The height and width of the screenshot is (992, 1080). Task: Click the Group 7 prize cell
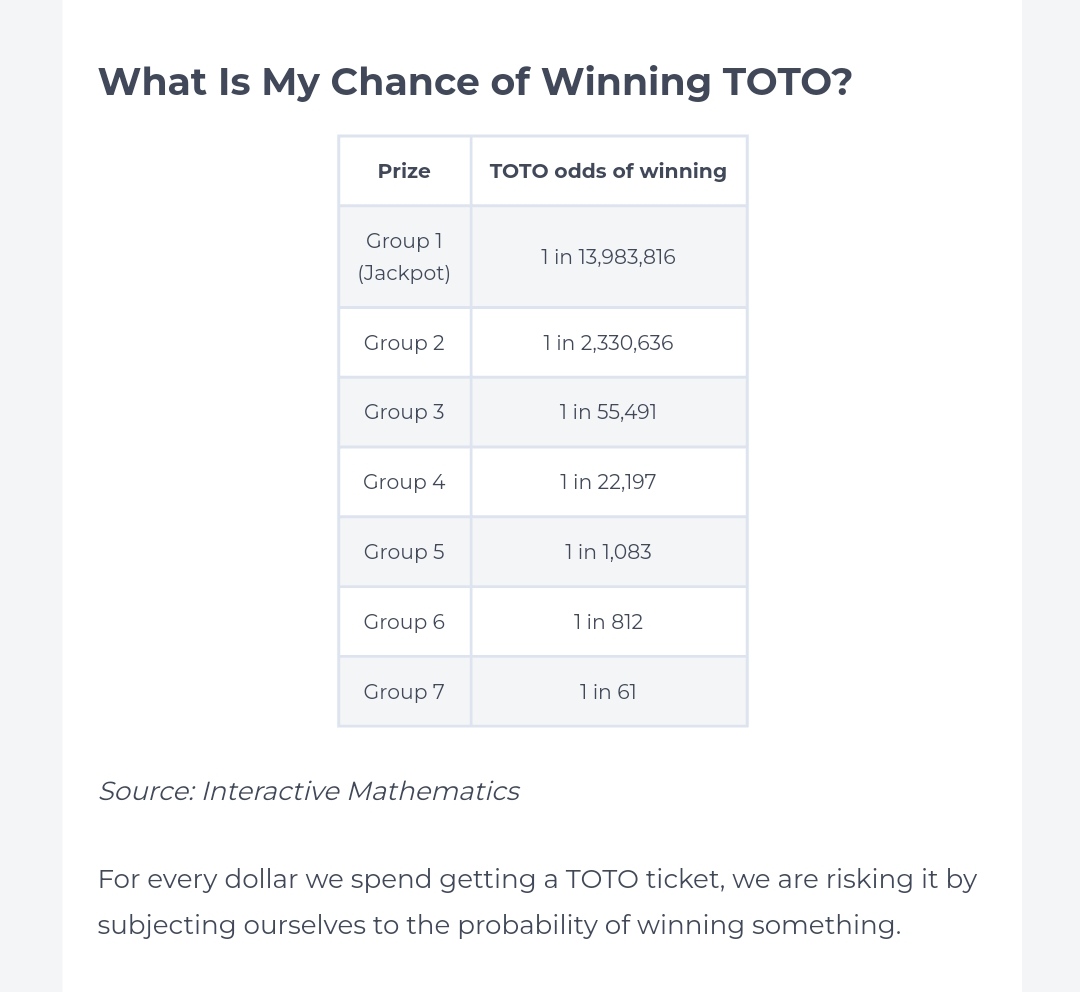[x=404, y=692]
